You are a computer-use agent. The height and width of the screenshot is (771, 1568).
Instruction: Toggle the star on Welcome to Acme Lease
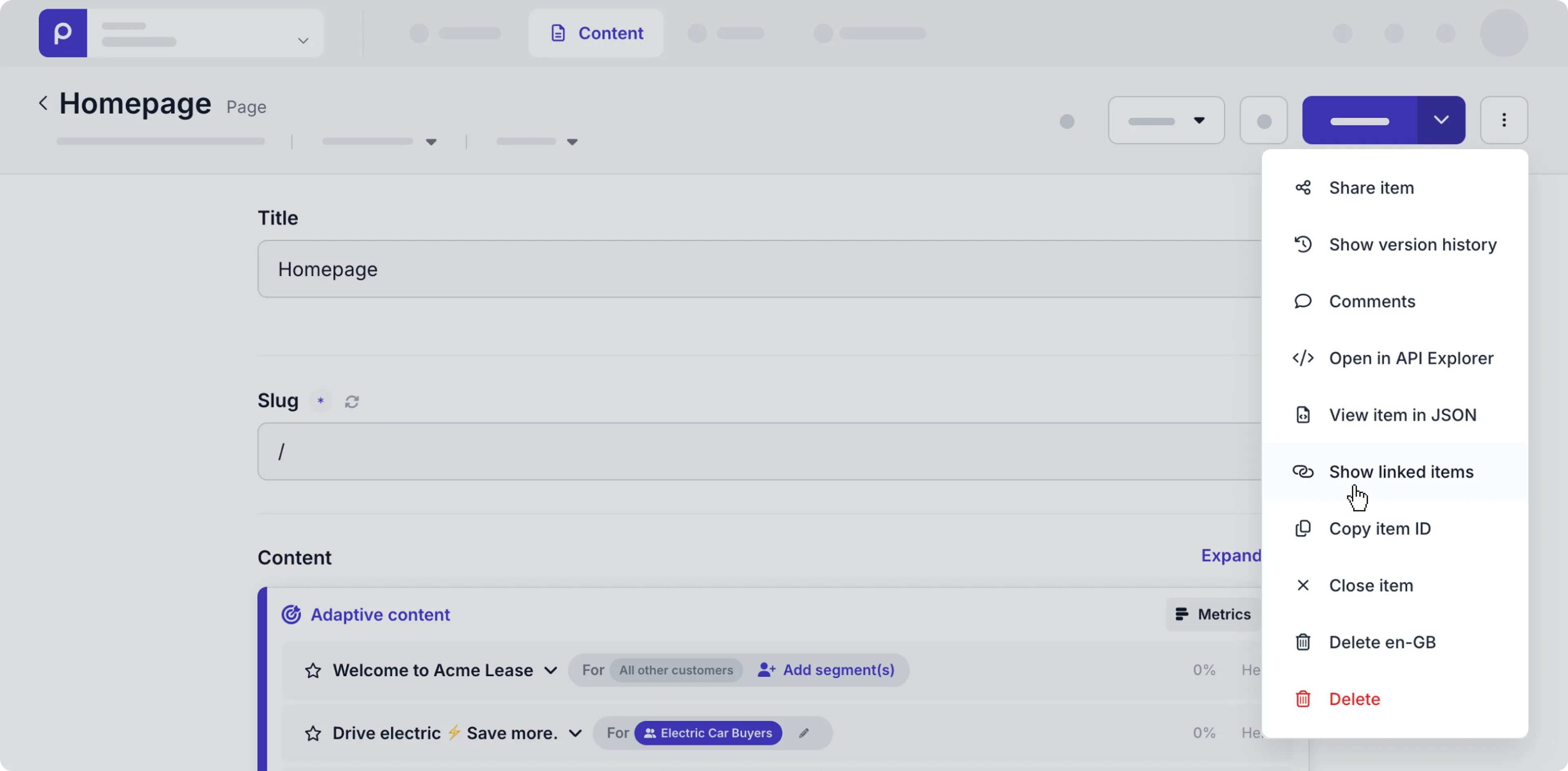coord(312,670)
